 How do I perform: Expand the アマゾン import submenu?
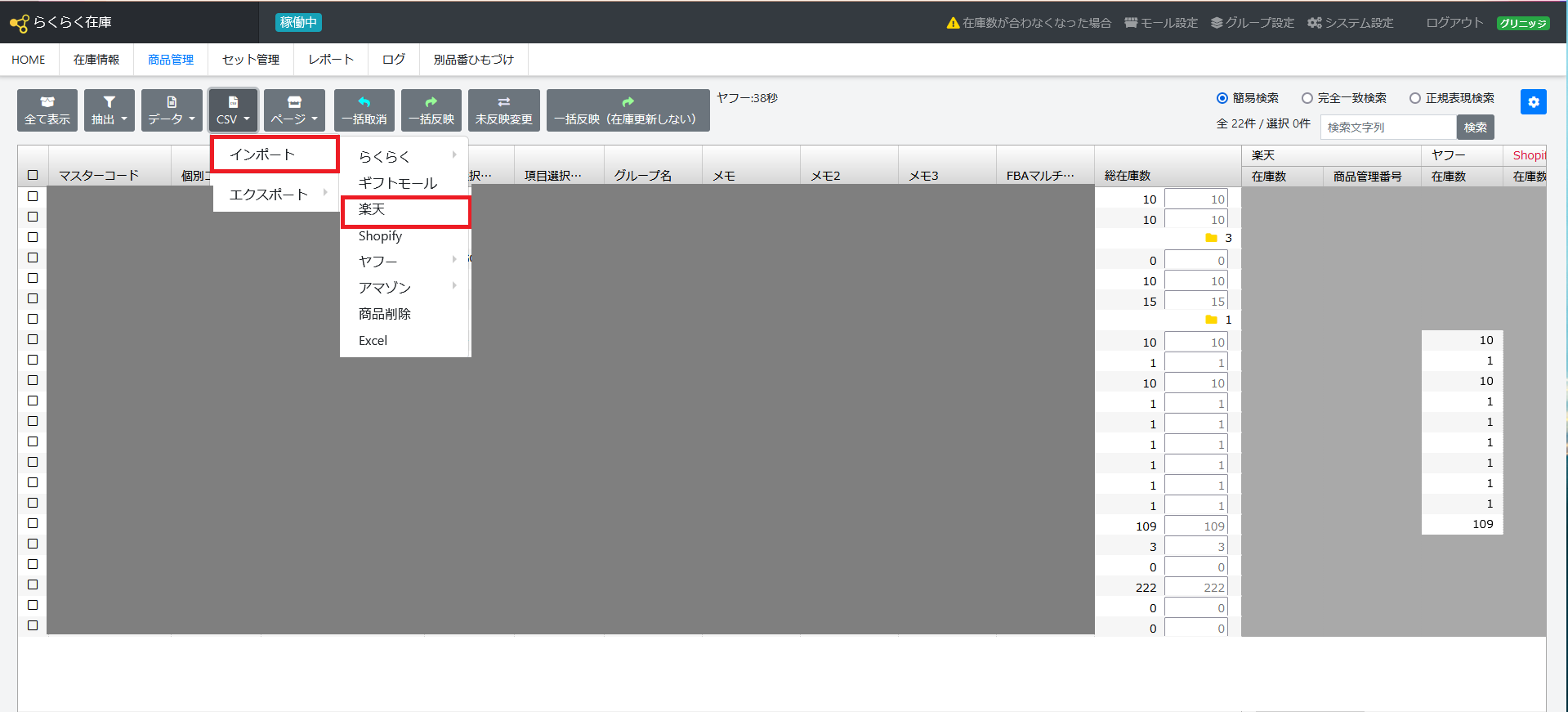pyautogui.click(x=405, y=287)
